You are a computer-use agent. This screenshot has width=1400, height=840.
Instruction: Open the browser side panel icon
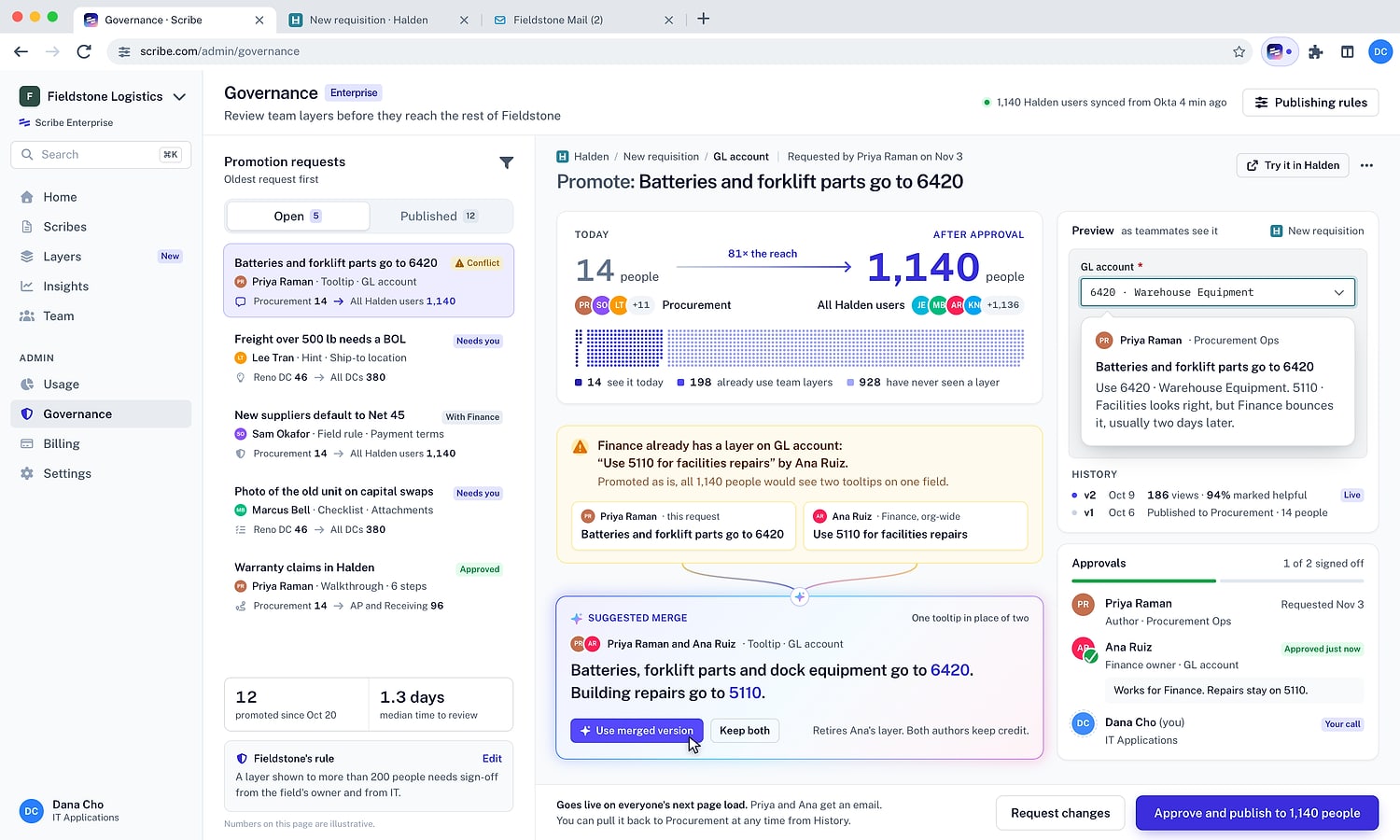1347,51
